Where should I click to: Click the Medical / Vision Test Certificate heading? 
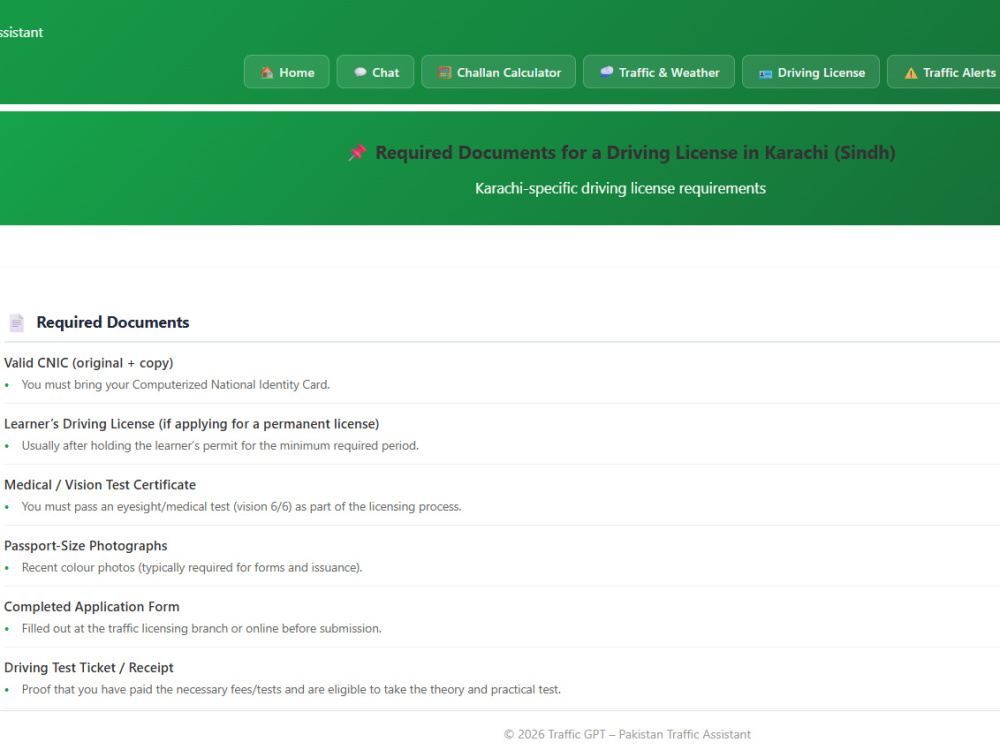[x=100, y=485]
